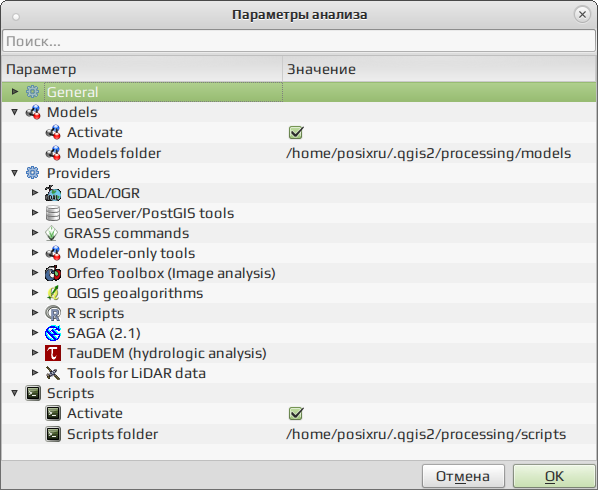
Task: Click the QGIS geoalgorithms icon
Action: [x=53, y=293]
